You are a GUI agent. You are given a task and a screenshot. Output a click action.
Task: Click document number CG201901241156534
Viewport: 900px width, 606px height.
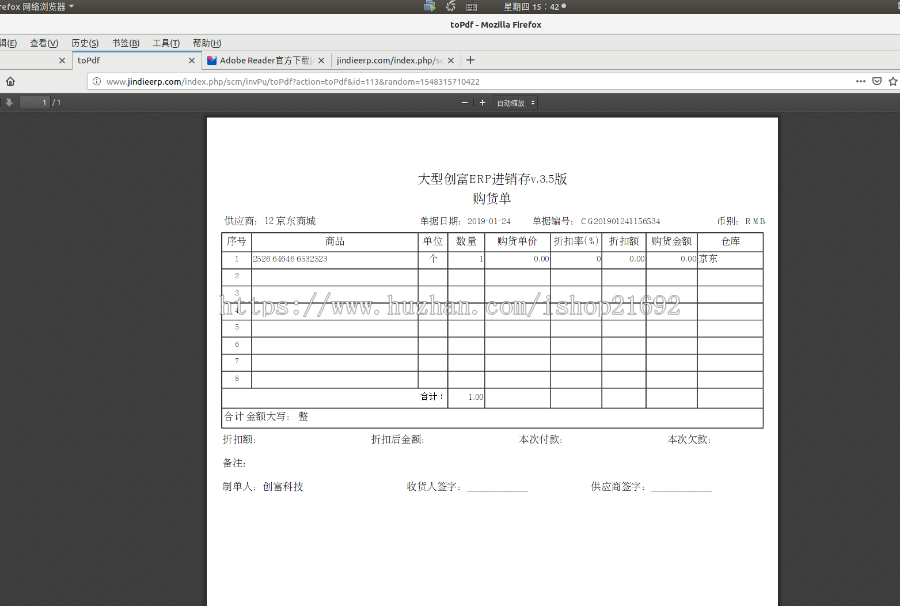(620, 221)
